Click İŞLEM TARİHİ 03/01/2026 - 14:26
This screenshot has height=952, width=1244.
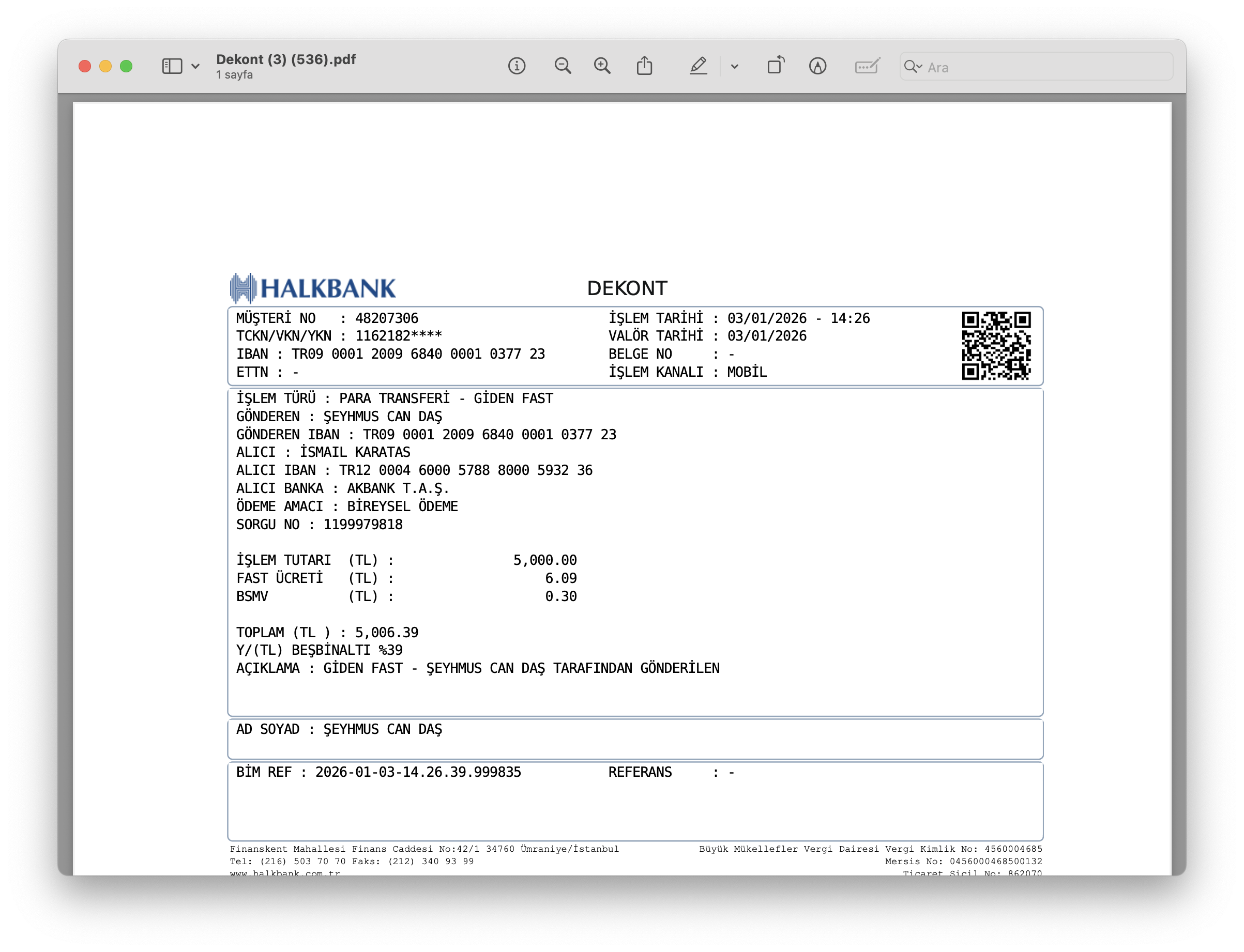click(x=739, y=318)
